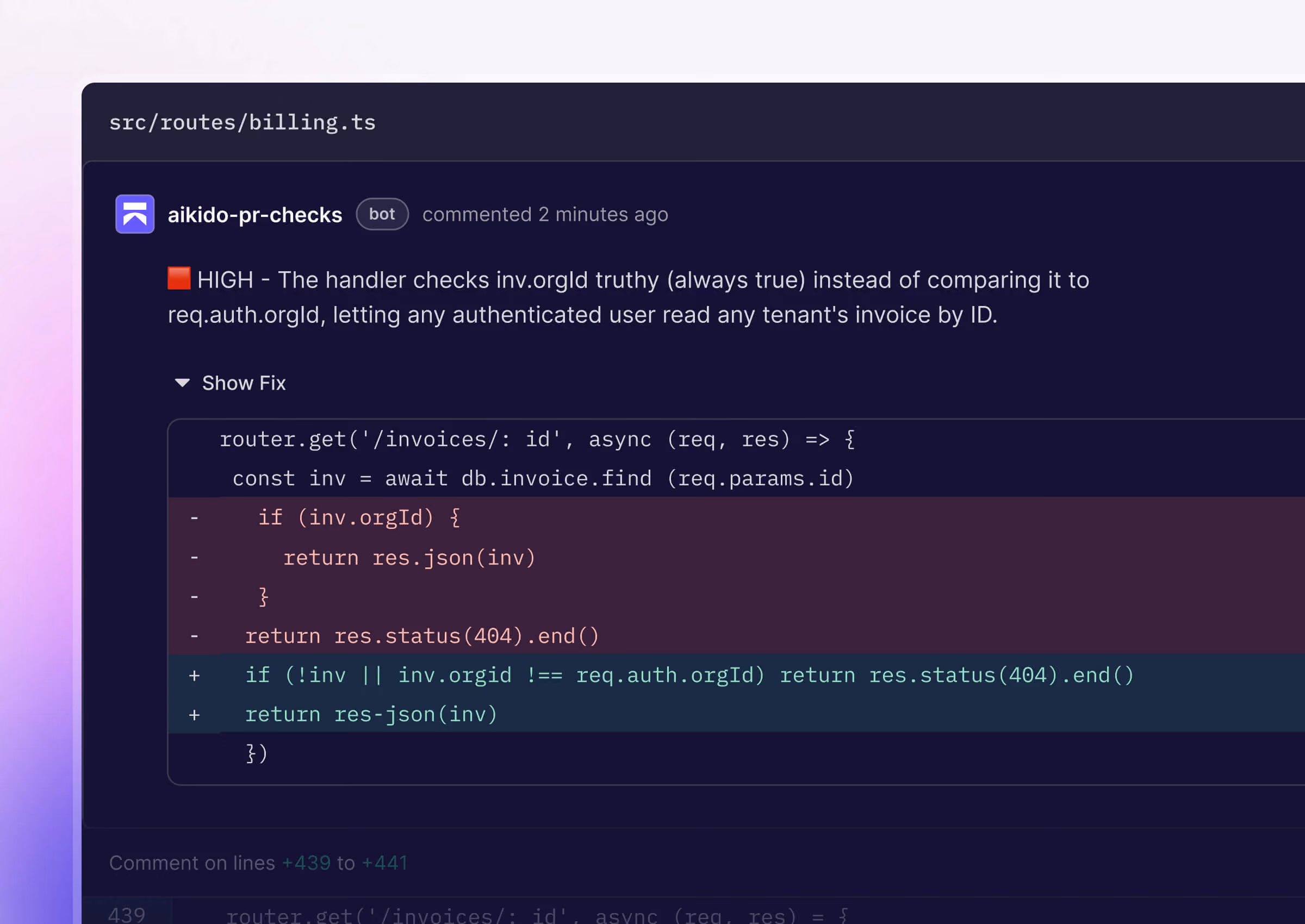Collapse the Show Fix disclosure triangle
Screen dimensions: 1305x924
[182, 383]
